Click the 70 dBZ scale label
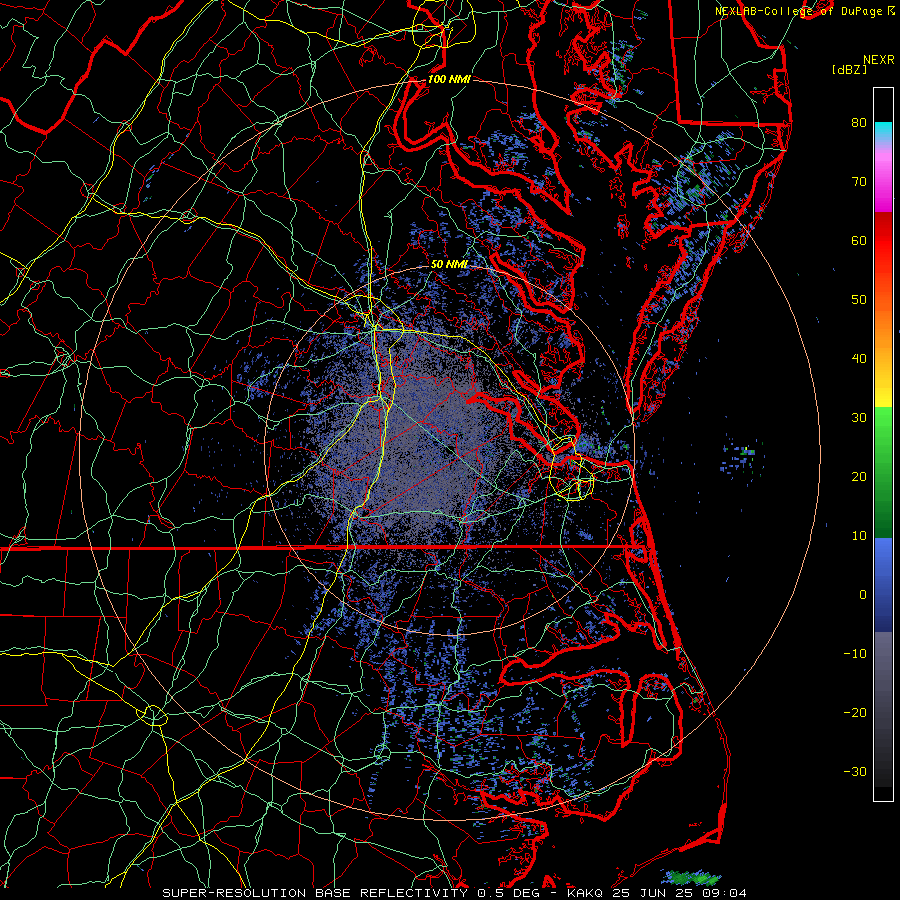The width and height of the screenshot is (900, 900). coord(859,182)
